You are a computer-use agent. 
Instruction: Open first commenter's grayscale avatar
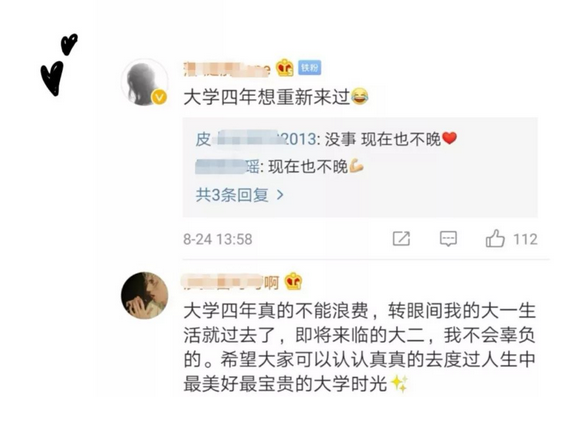coord(145,82)
